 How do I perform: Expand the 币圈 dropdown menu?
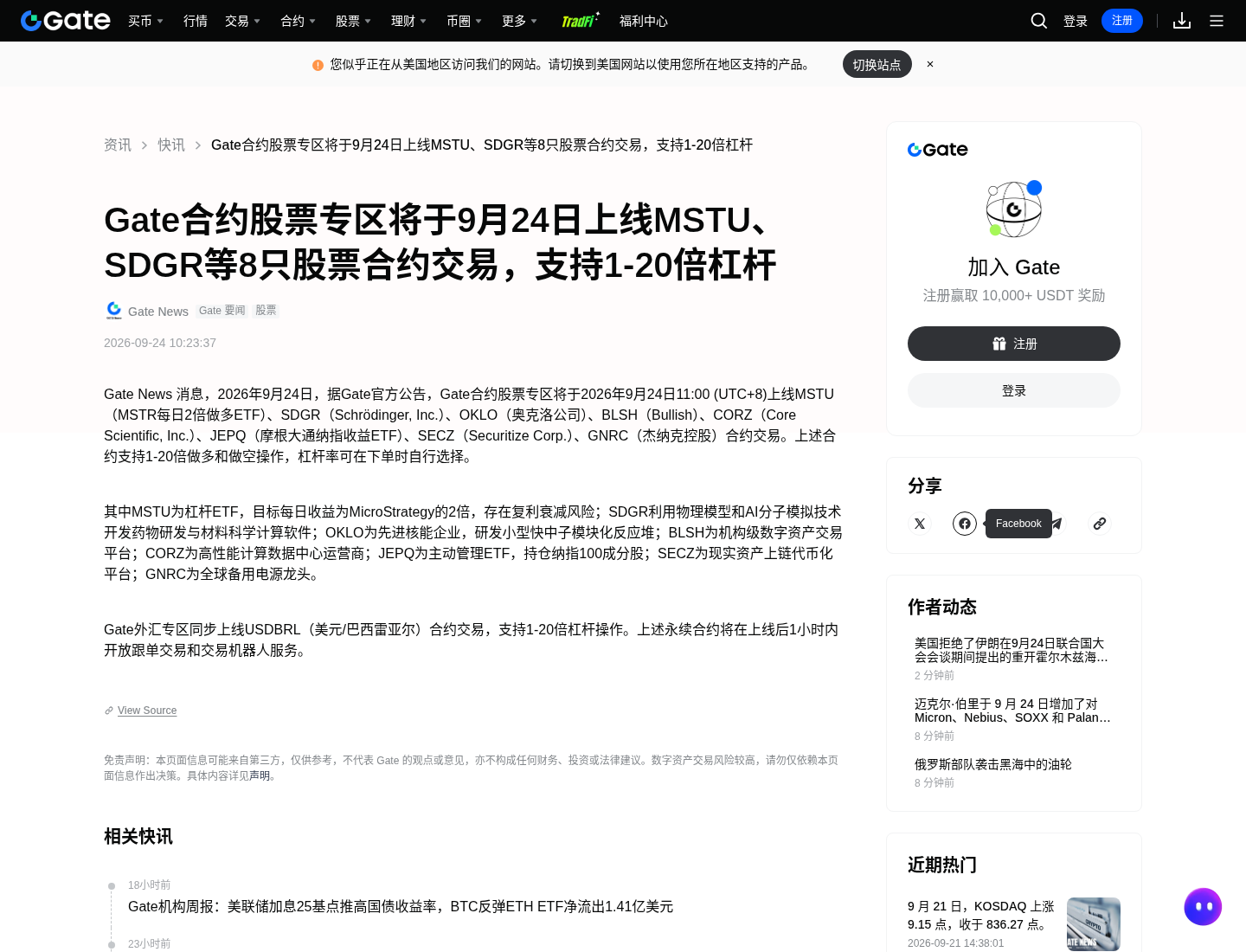[464, 21]
